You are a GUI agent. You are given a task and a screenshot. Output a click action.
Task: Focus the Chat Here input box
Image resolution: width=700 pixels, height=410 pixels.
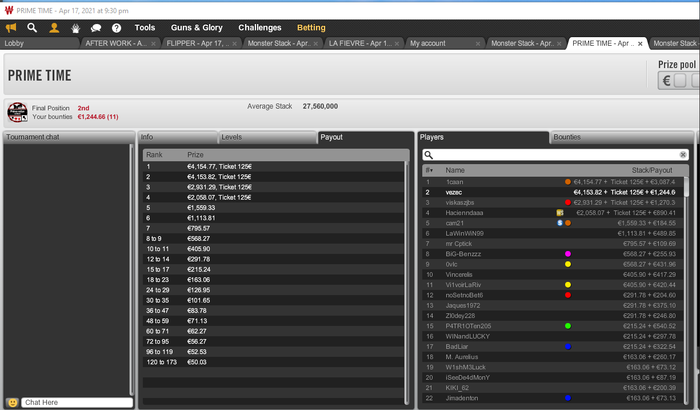pyautogui.click(x=77, y=402)
